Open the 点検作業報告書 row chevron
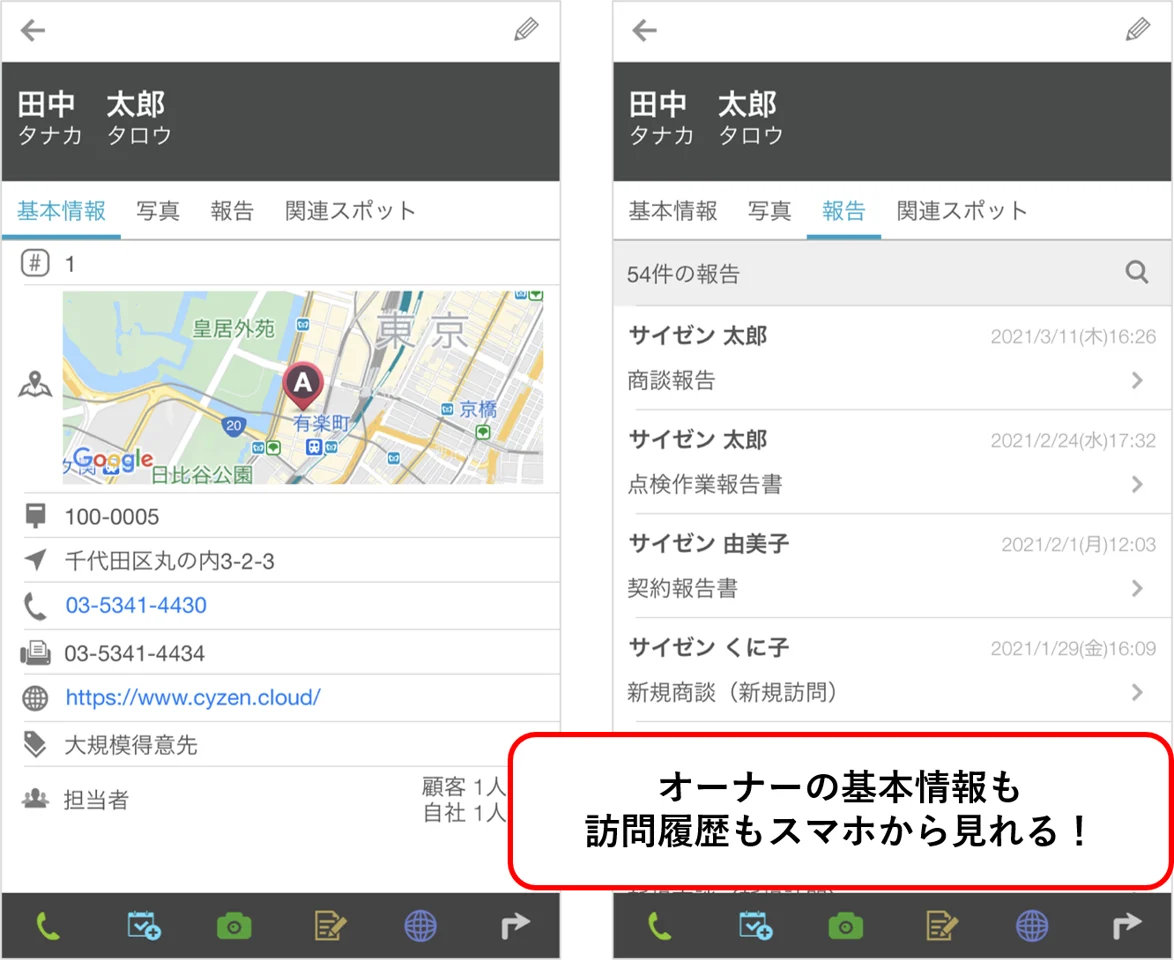Image resolution: width=1174 pixels, height=960 pixels. tap(1137, 484)
